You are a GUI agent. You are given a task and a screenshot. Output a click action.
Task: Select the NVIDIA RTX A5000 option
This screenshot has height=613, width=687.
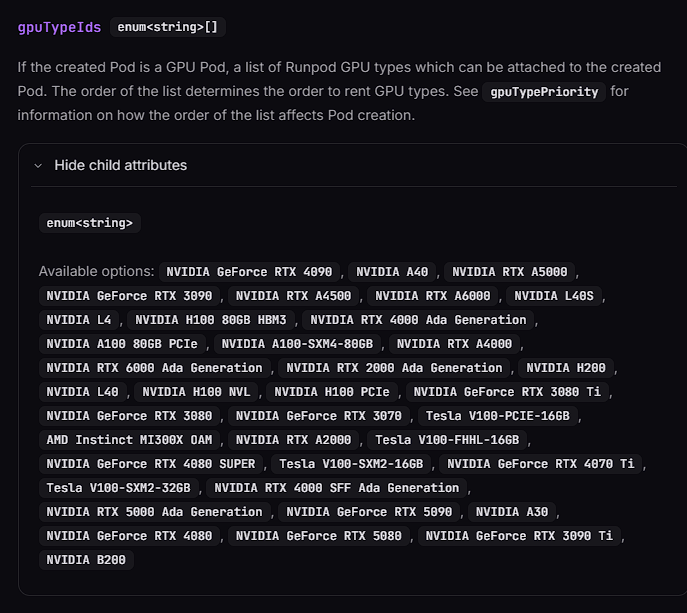point(509,271)
